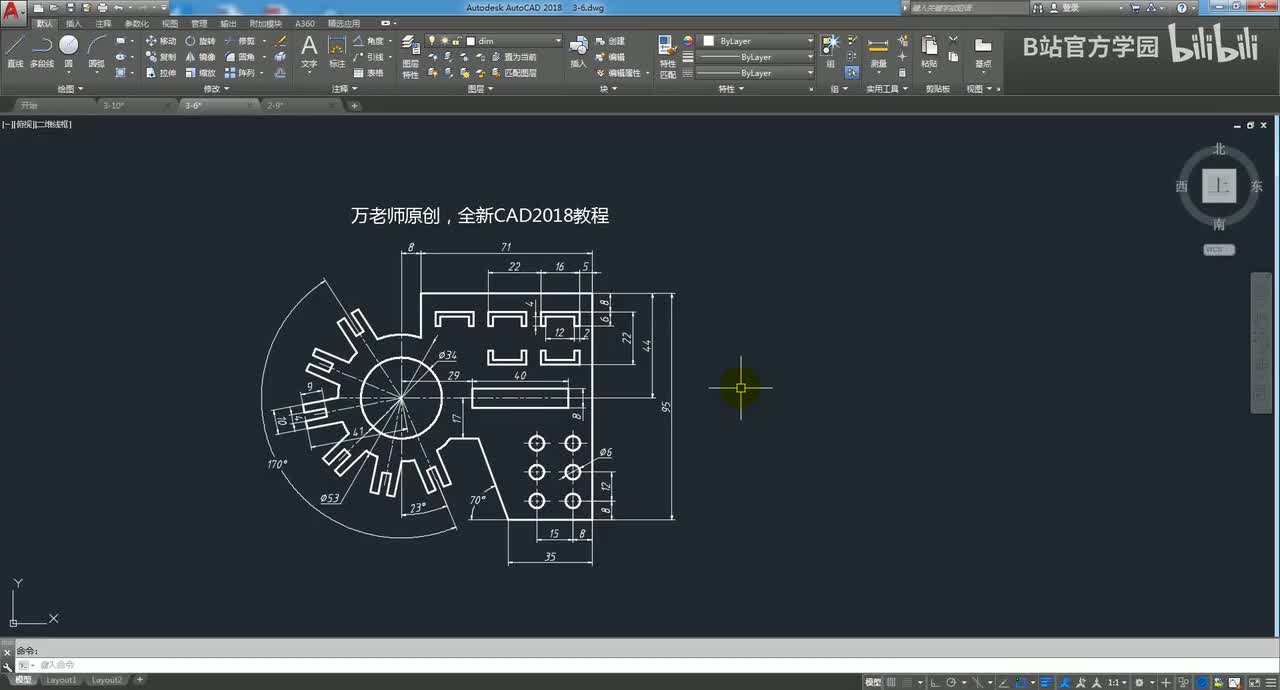Activate the Copy (复制) command
The image size is (1280, 690).
point(160,57)
